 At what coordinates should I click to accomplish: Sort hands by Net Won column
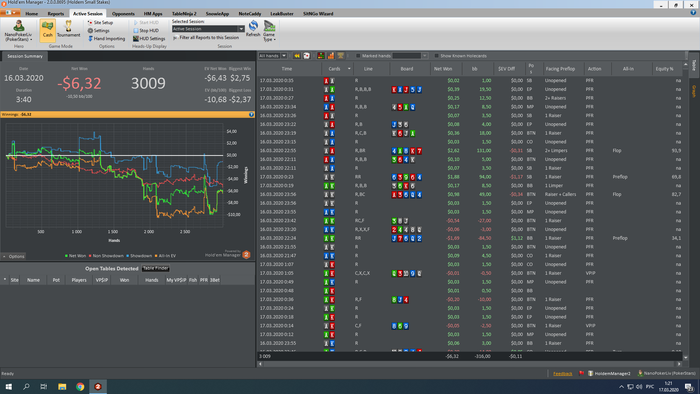[443, 69]
